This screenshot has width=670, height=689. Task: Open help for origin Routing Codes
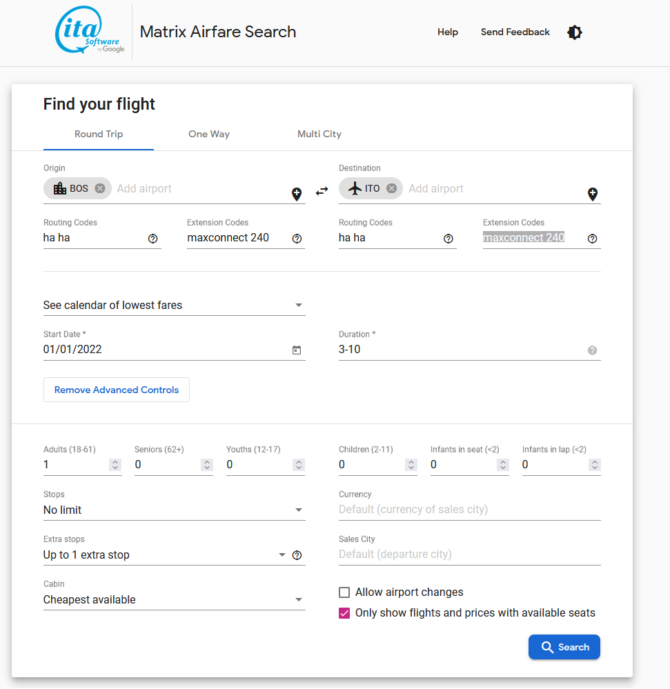coord(153,239)
